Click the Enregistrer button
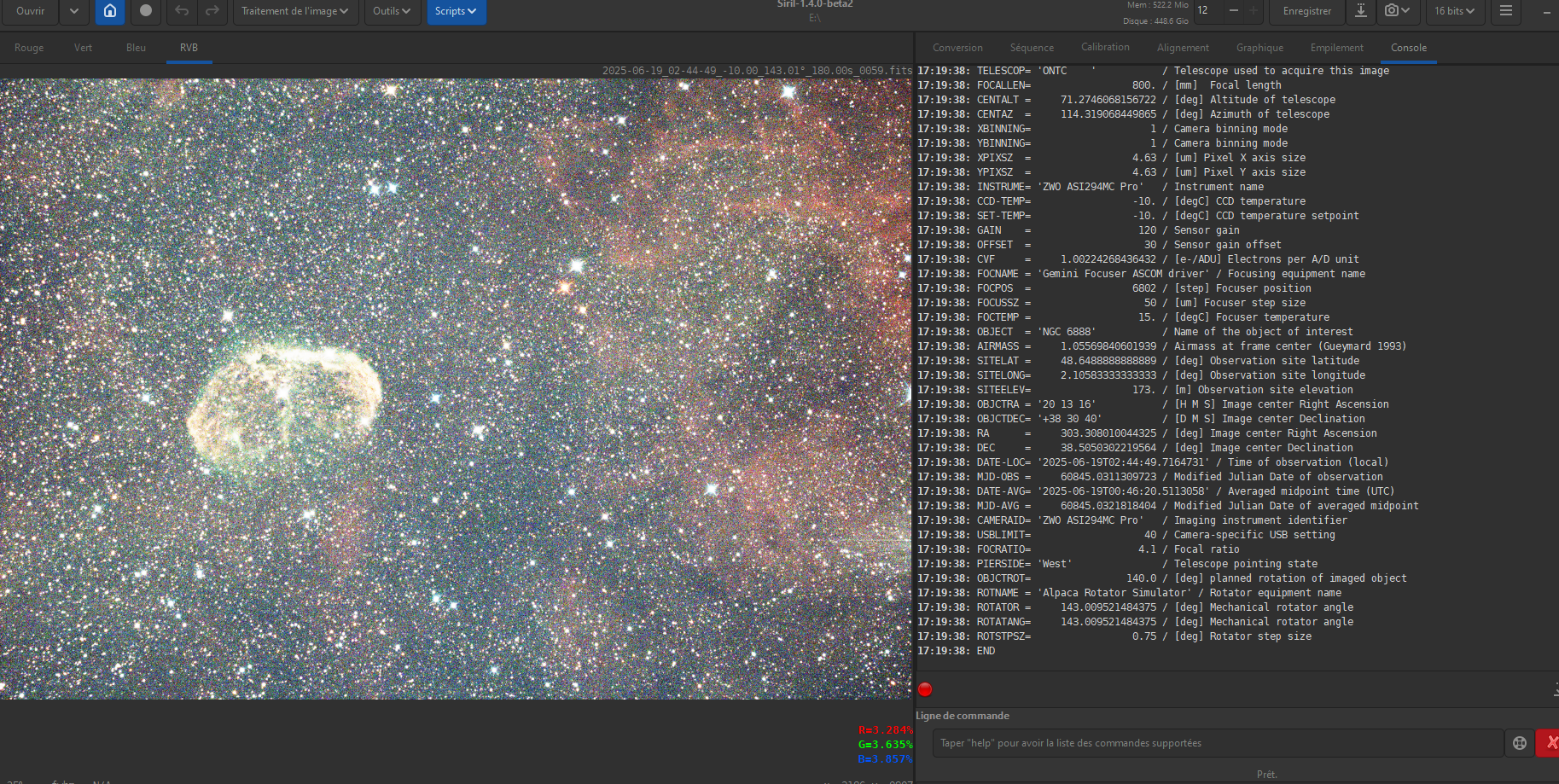This screenshot has height=784, width=1559. tap(1306, 11)
